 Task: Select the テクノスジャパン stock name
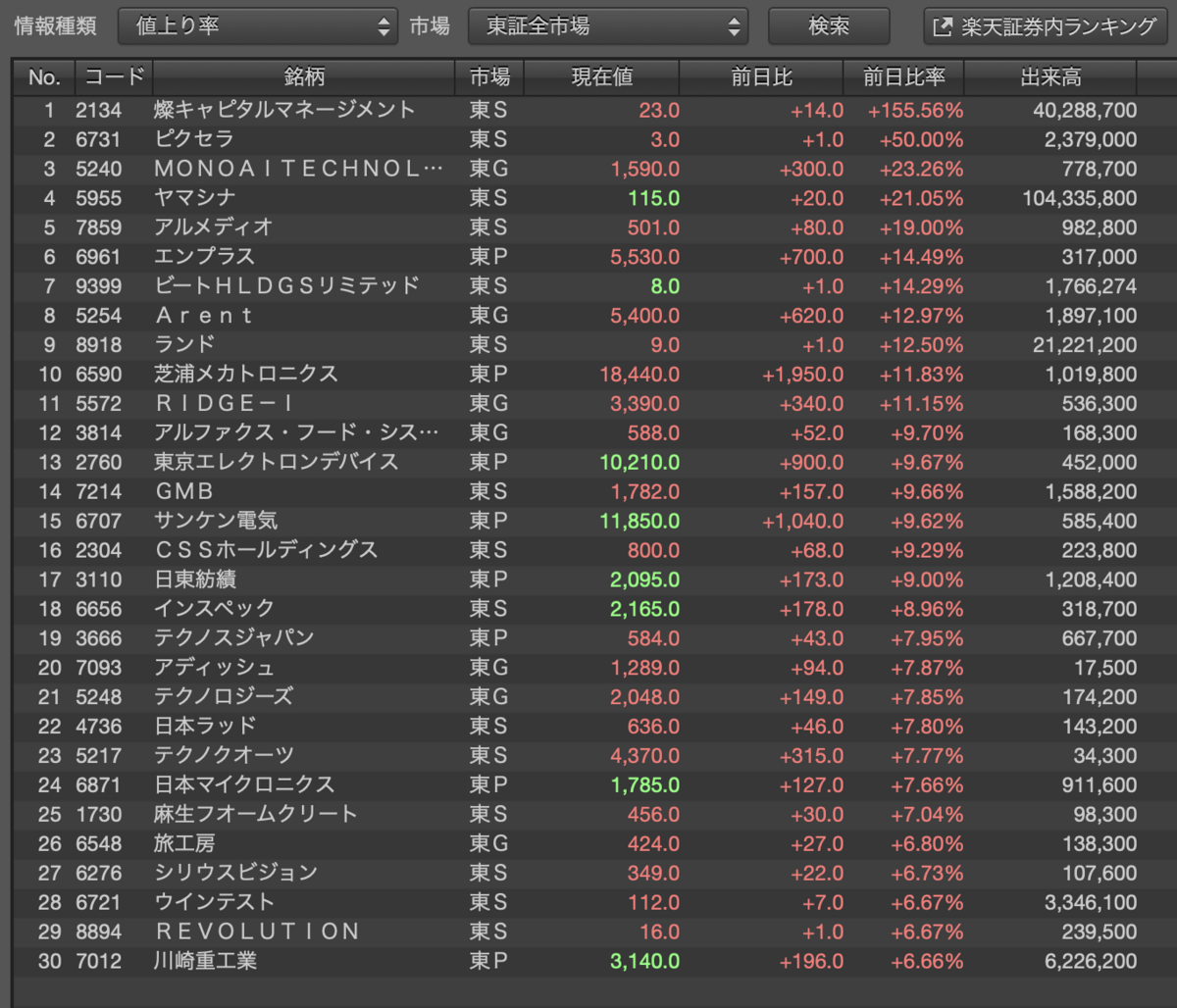tap(234, 638)
